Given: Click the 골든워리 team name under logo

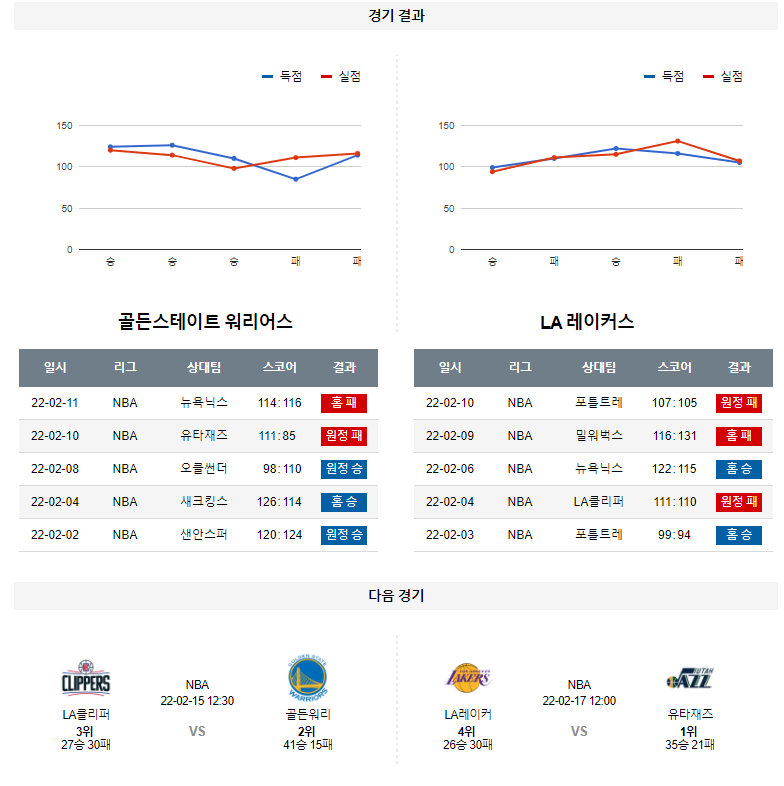Looking at the screenshot, I should (x=308, y=714).
